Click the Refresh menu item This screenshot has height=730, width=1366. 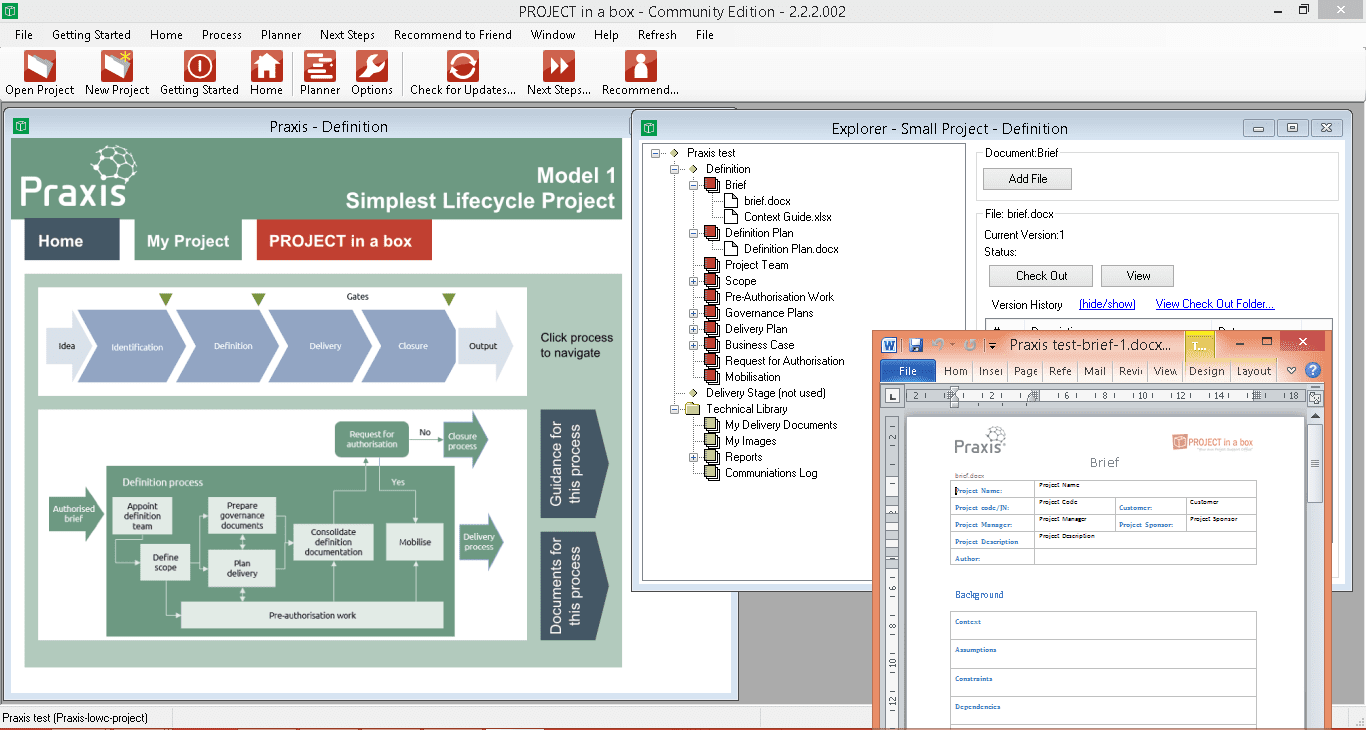pos(657,34)
